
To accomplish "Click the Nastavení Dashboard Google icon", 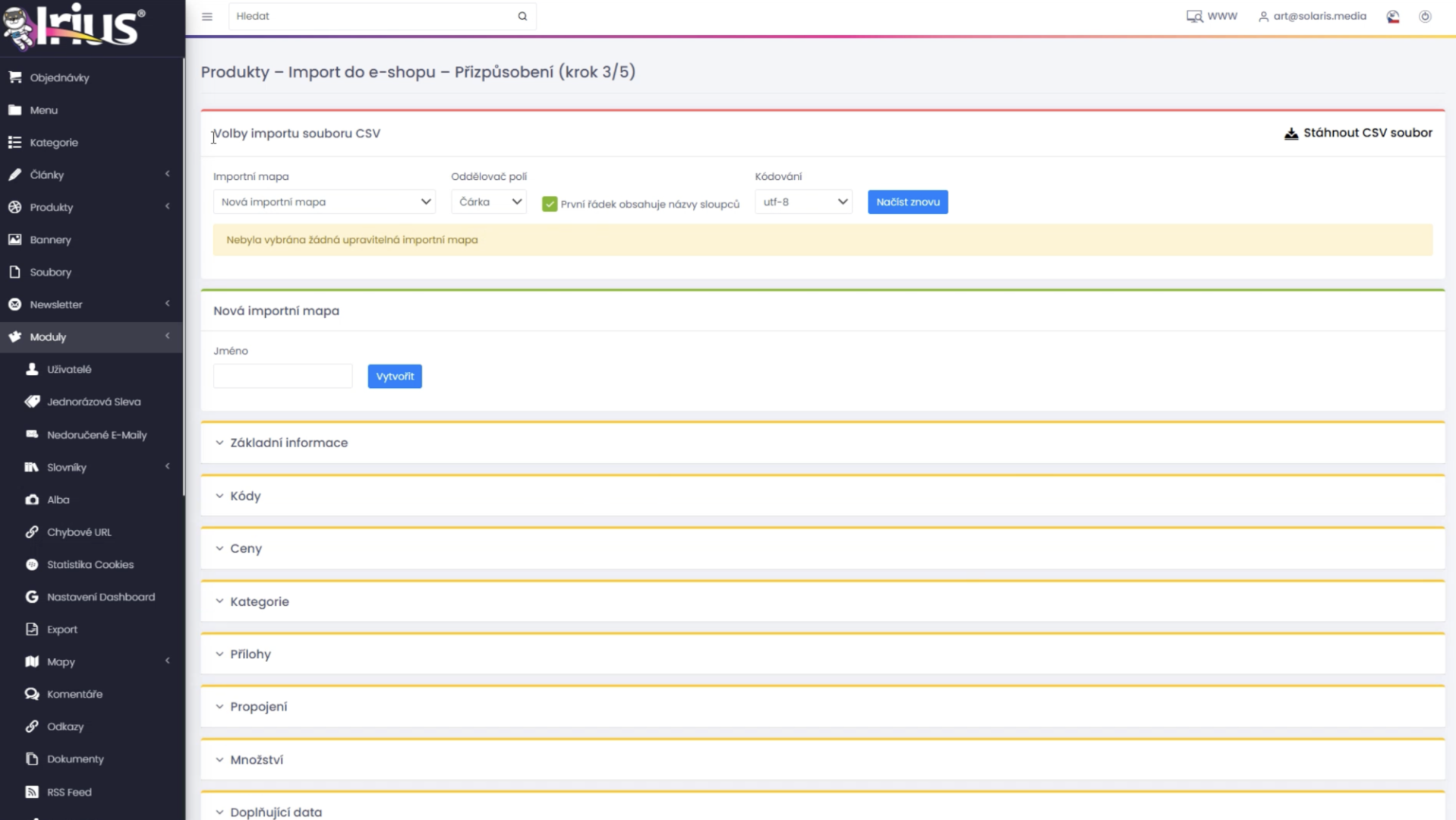I will pos(32,597).
